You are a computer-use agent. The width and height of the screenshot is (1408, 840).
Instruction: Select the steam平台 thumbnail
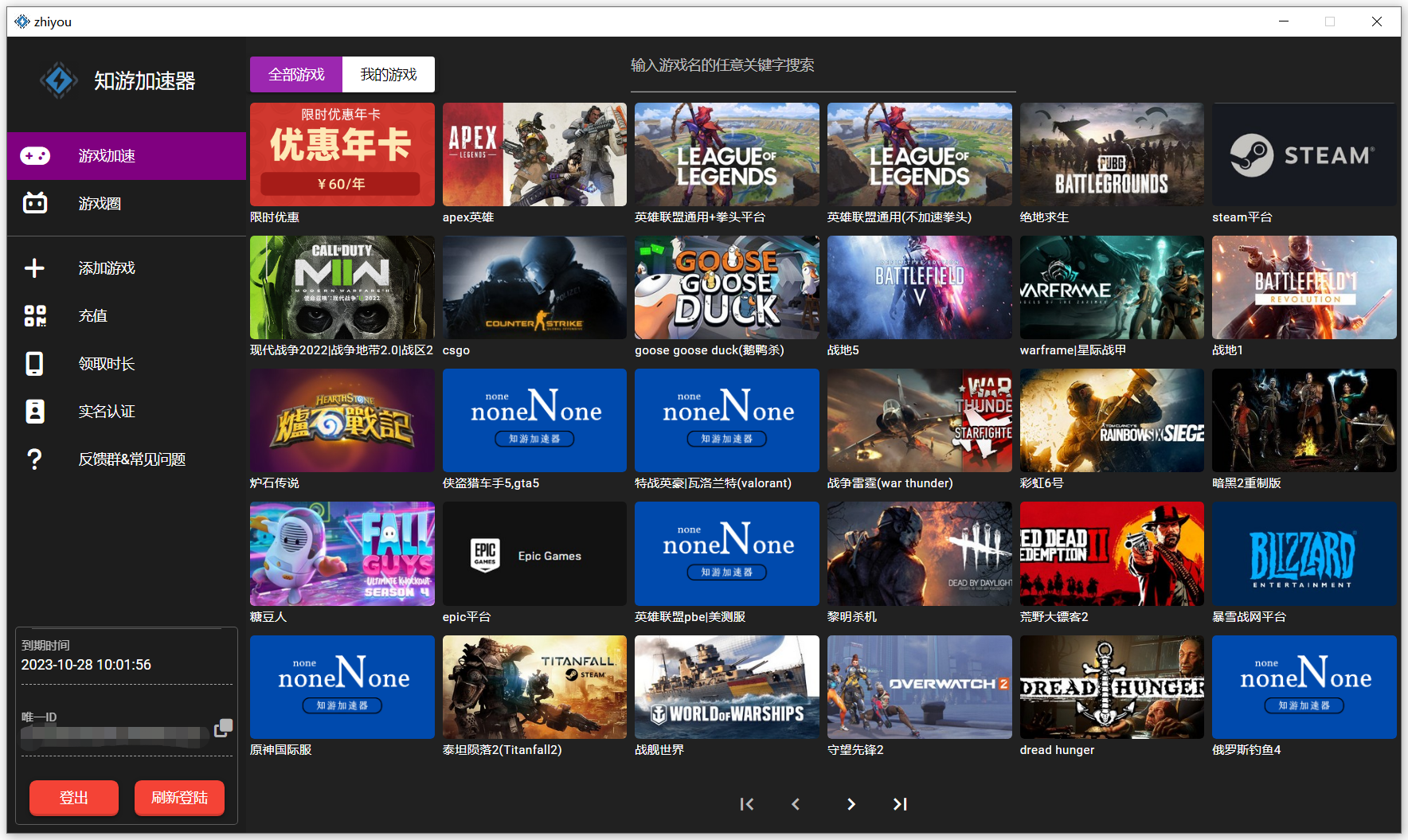pos(1304,154)
